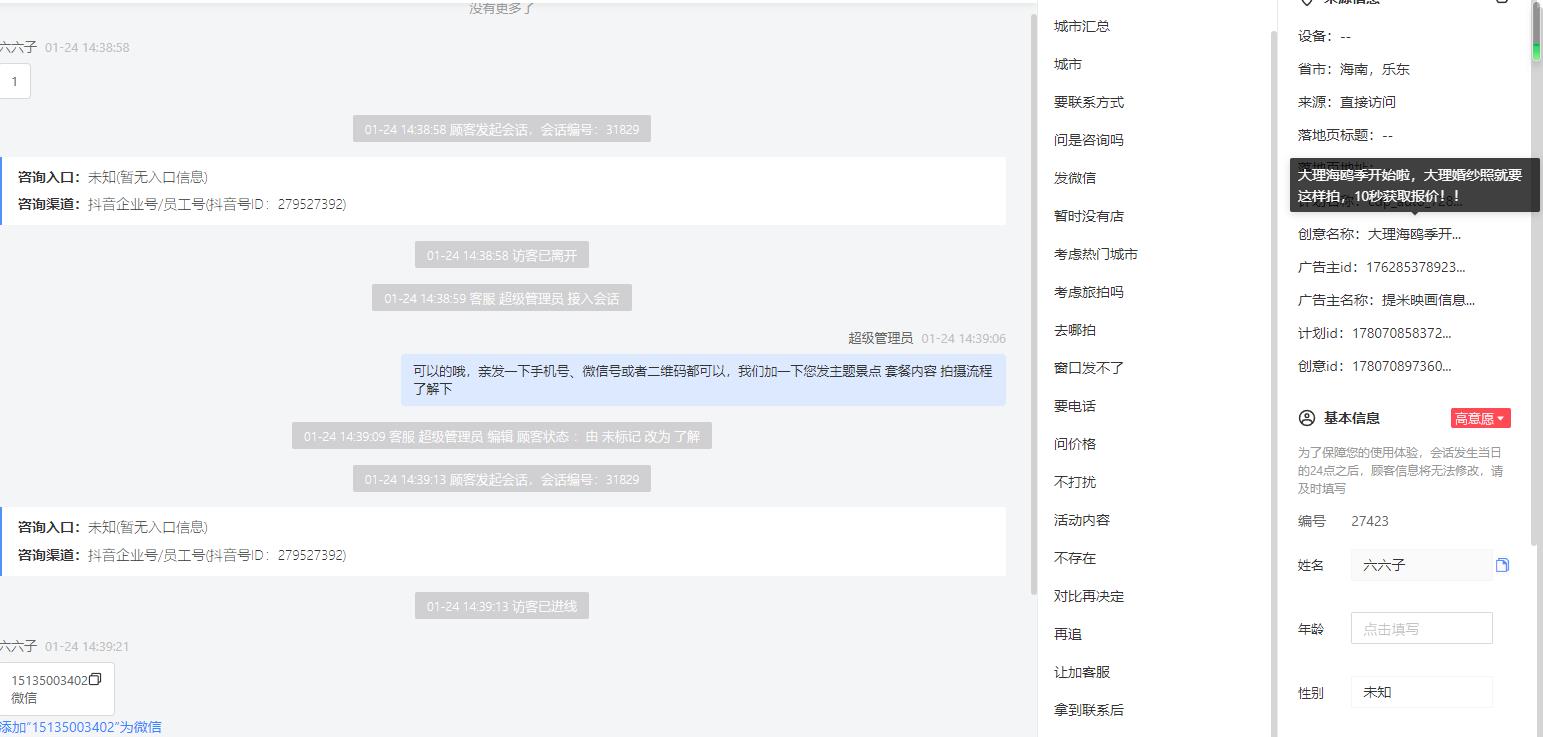Click the green scrollbar in the info panel

[1537, 30]
